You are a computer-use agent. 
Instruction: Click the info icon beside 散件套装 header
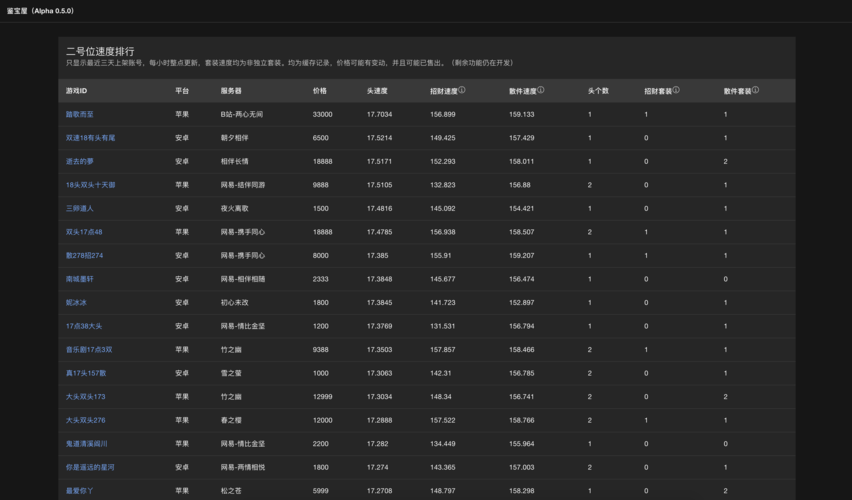(755, 90)
